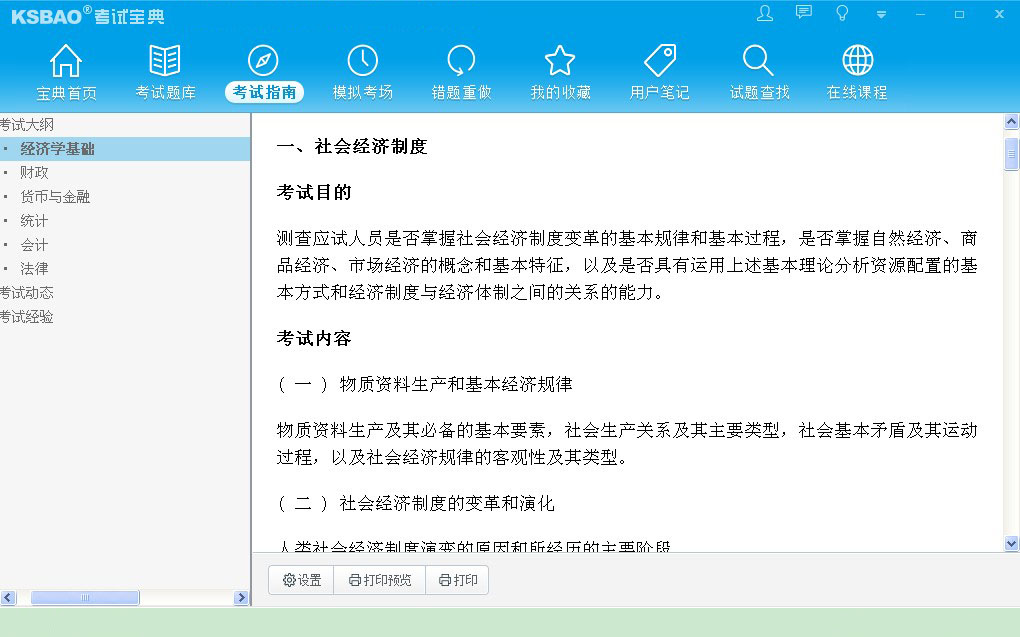Expand the 考试经验 tree node

[27, 317]
